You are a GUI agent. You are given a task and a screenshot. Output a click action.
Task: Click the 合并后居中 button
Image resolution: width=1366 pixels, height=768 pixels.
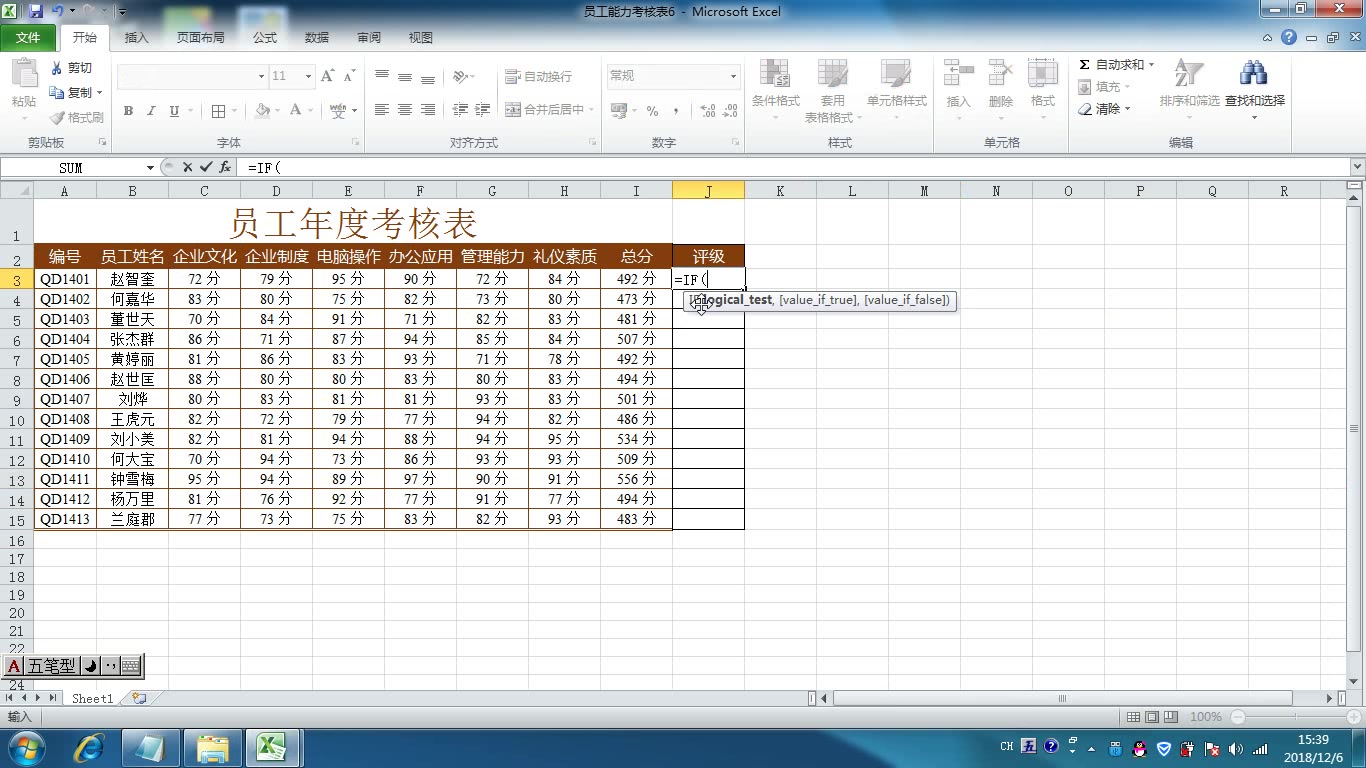[x=548, y=110]
